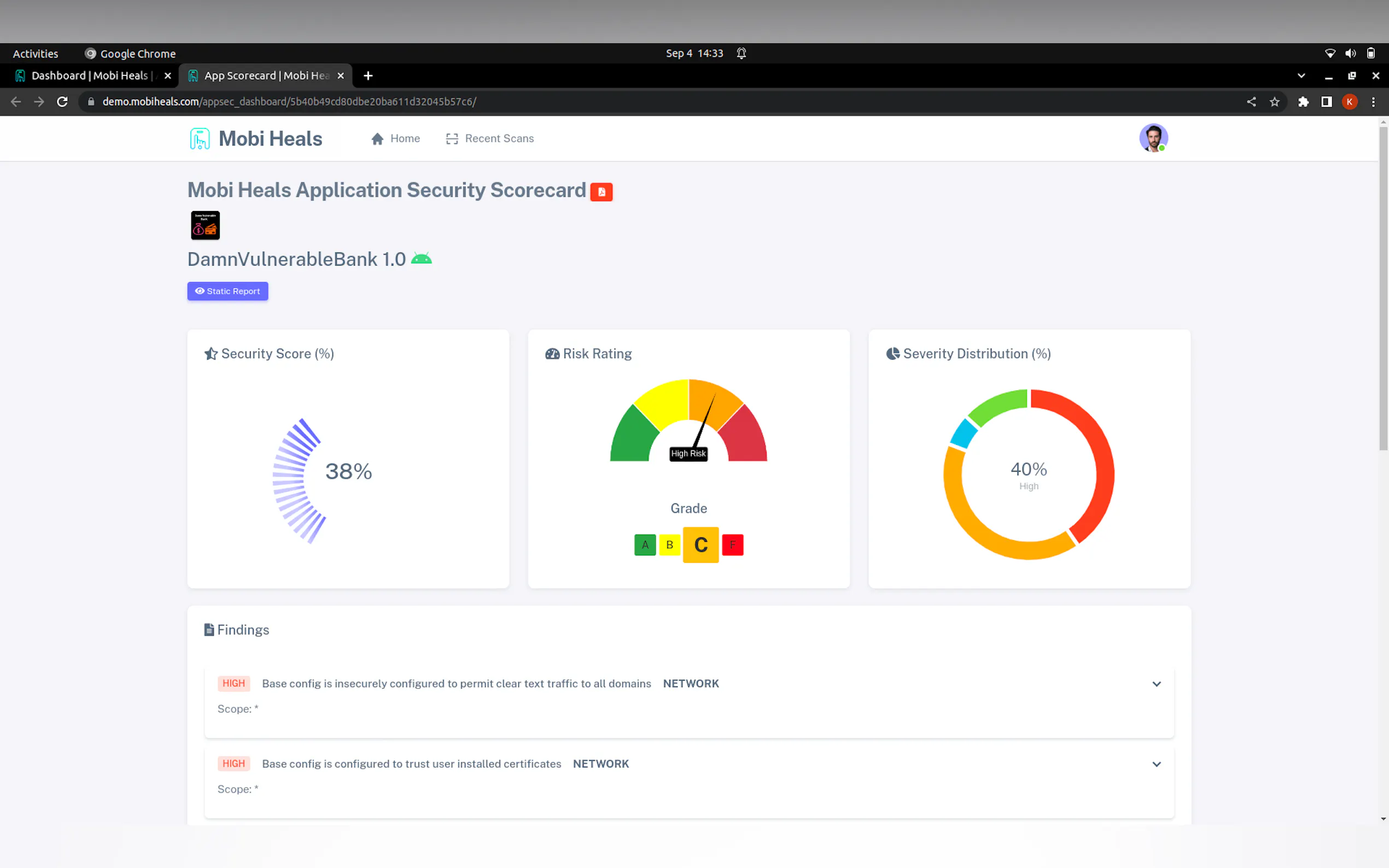
Task: Click the battery status indicator
Action: point(1370,54)
